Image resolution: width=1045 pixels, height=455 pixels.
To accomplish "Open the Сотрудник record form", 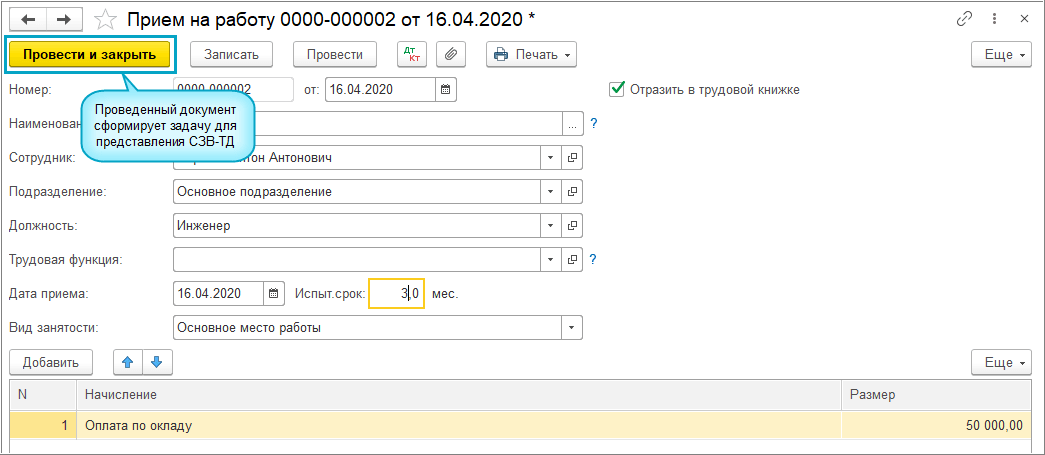I will 573,157.
